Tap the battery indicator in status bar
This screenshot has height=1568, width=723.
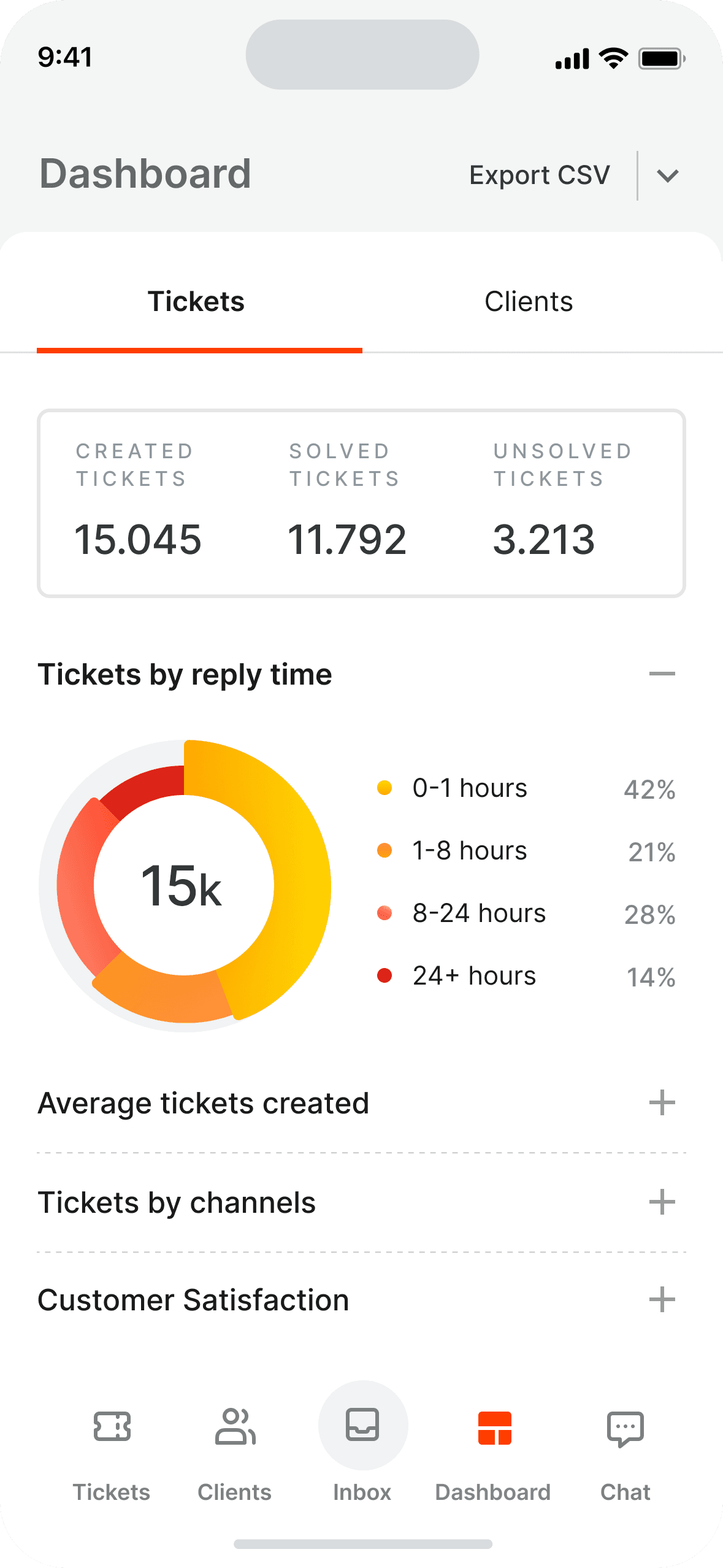[x=662, y=58]
